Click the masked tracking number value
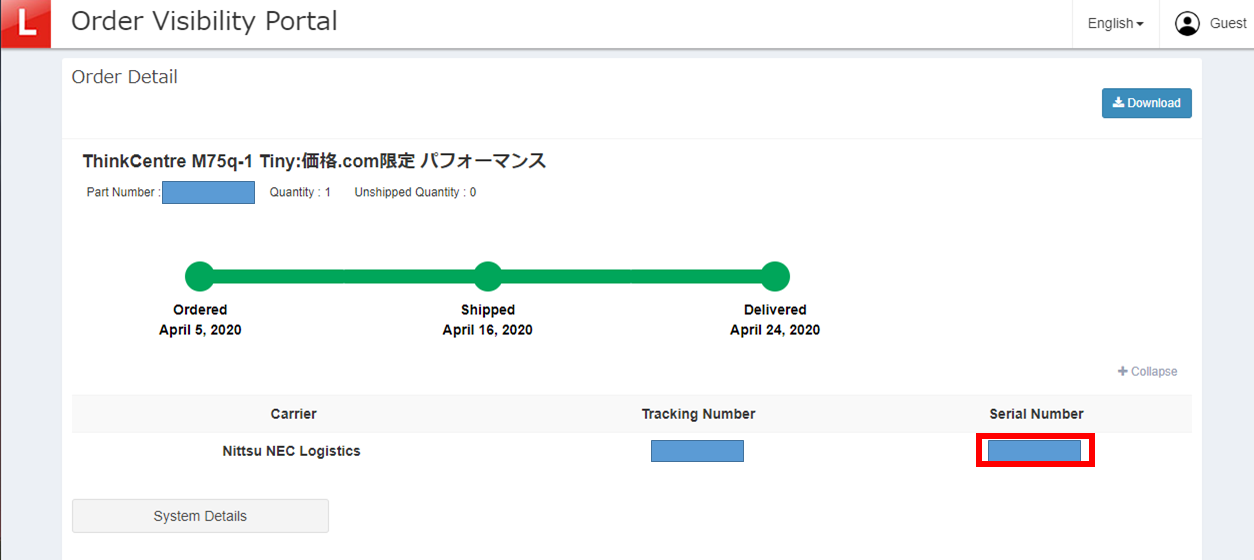 tap(697, 451)
